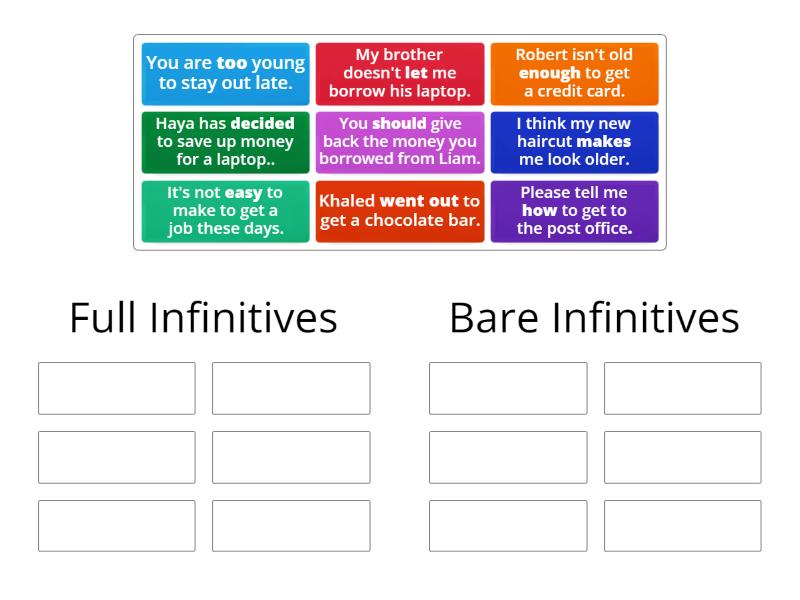Click the top-right Bare Infinitives slot
Viewport: 800px width, 600px height.
point(681,388)
